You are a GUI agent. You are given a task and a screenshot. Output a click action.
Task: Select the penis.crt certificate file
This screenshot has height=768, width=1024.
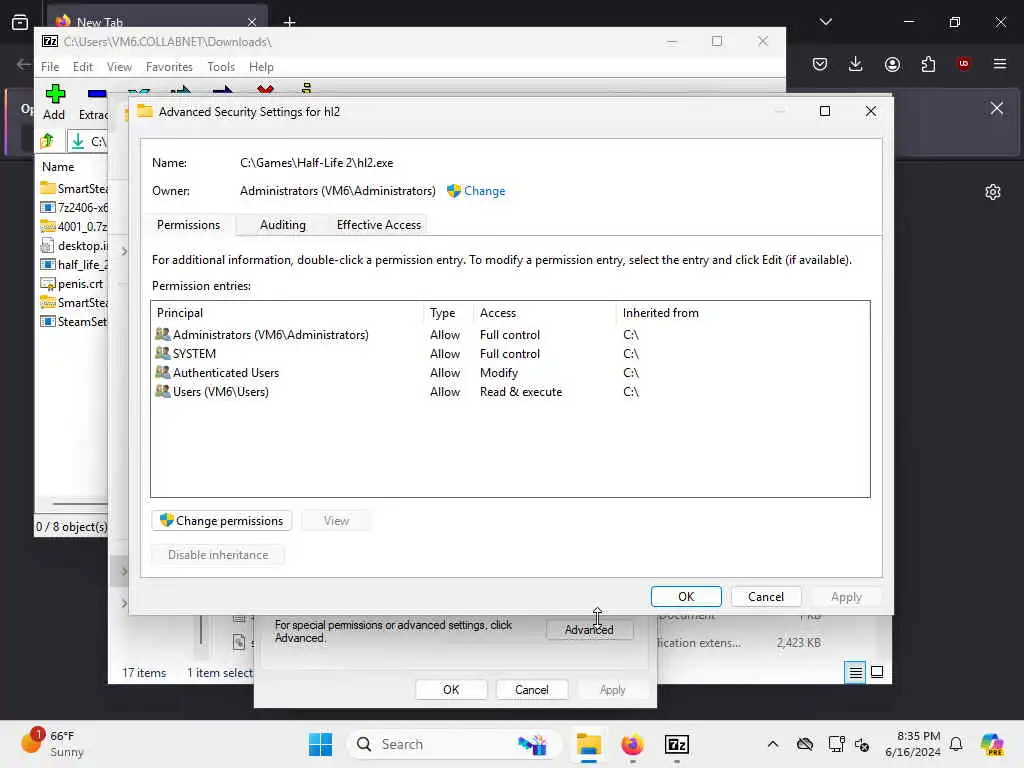point(72,283)
